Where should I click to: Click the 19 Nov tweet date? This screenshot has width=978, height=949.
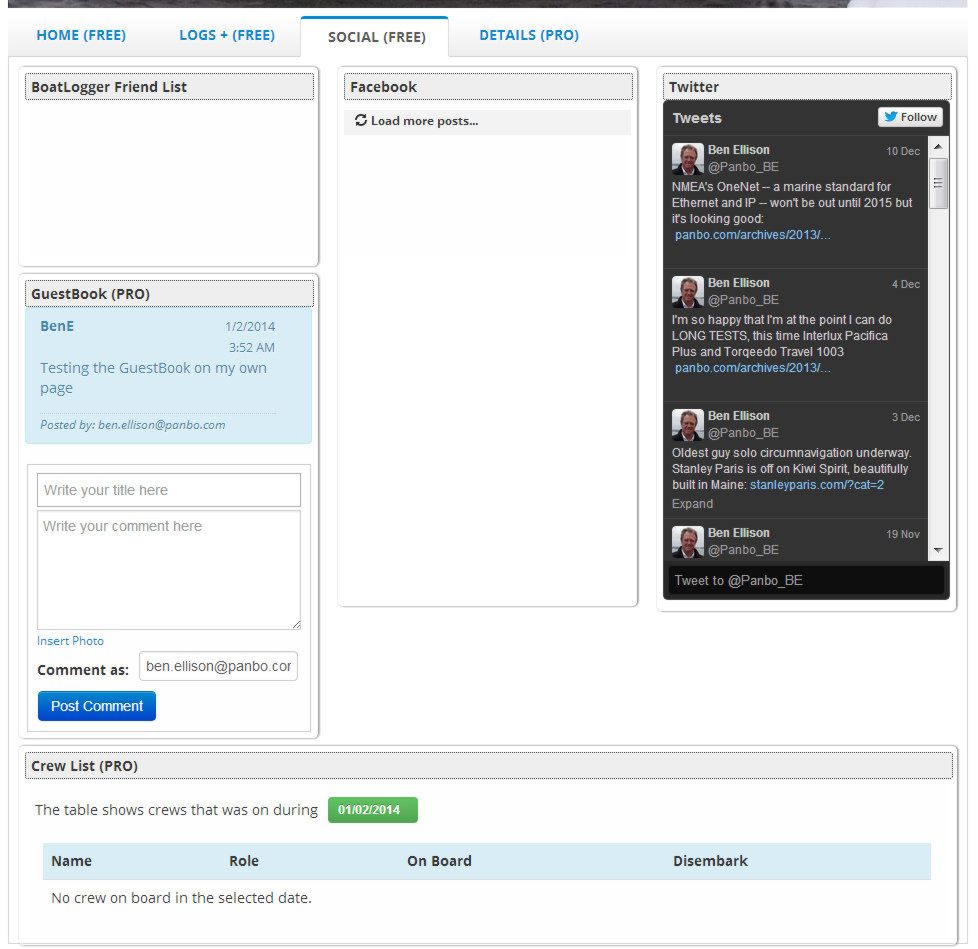click(x=903, y=534)
